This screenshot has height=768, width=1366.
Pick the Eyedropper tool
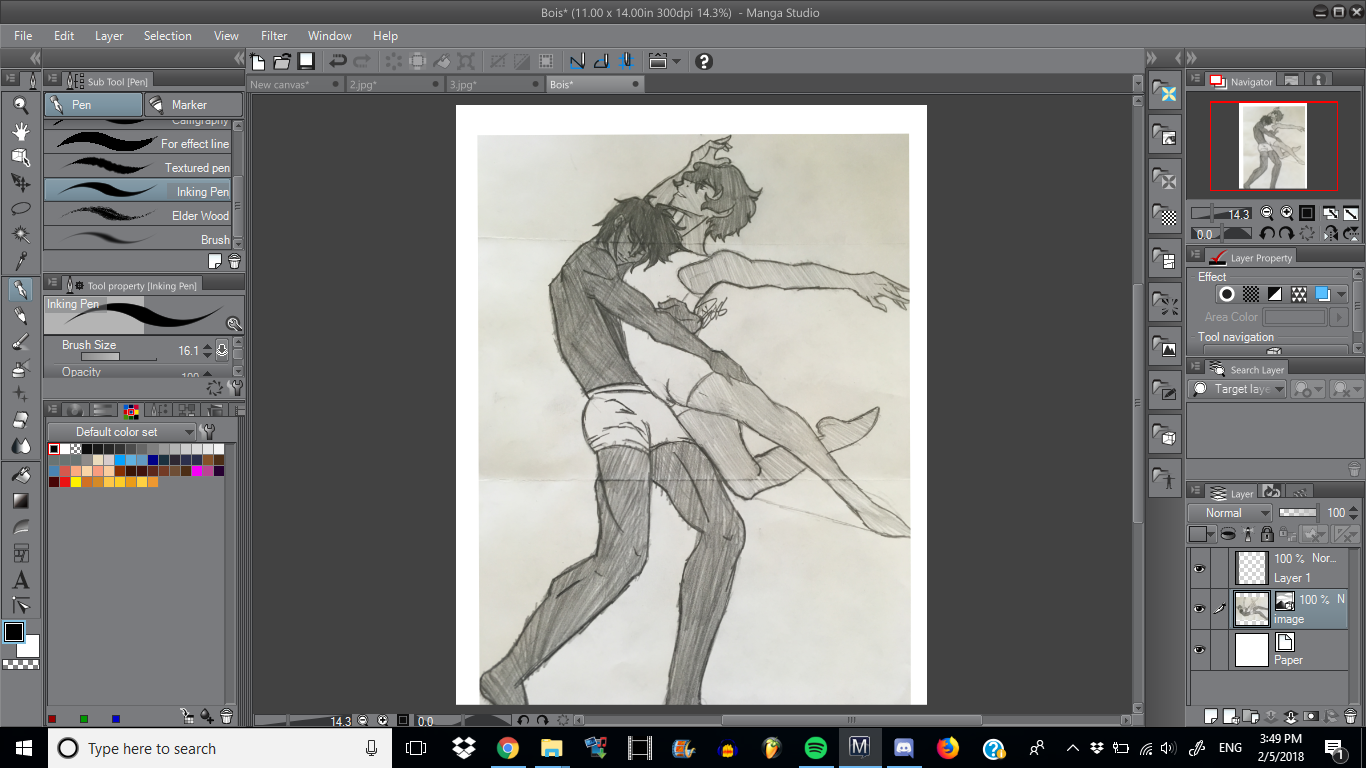tap(20, 262)
